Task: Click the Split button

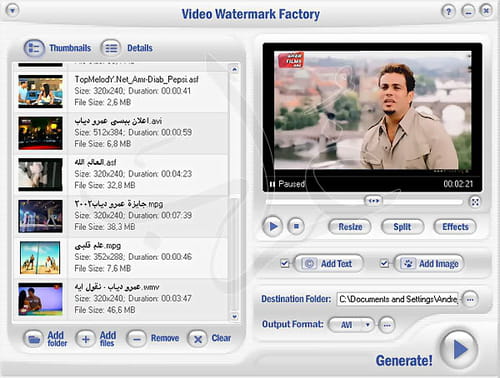Action: pyautogui.click(x=402, y=227)
